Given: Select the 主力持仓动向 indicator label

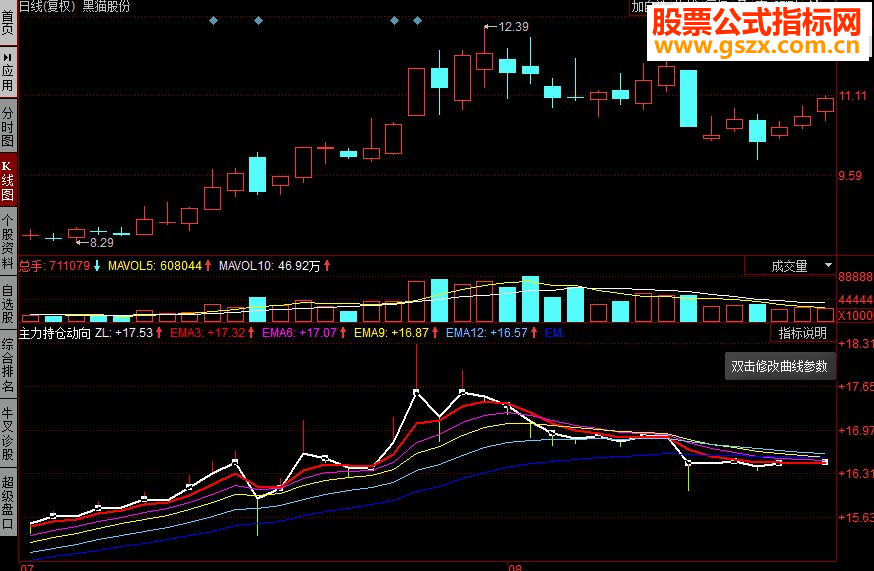Looking at the screenshot, I should [x=55, y=333].
